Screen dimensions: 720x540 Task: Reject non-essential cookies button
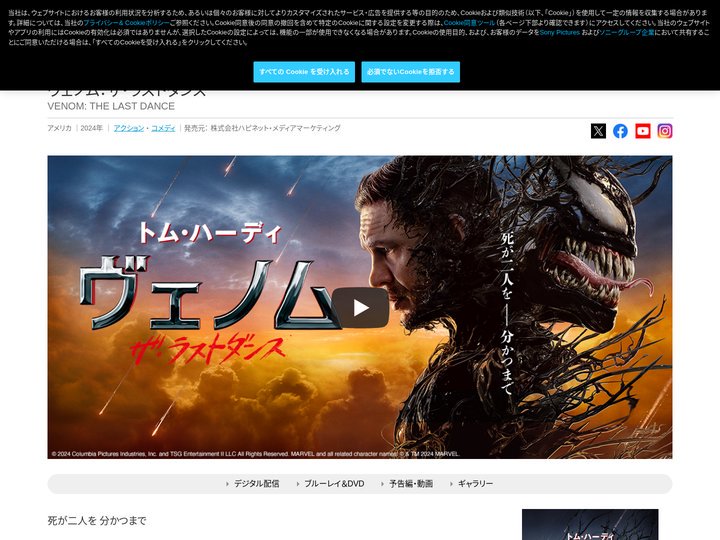411,72
